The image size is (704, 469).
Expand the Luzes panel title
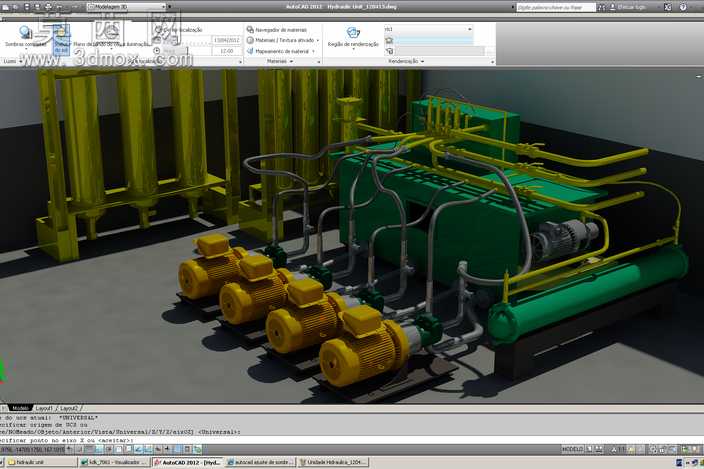tap(11, 61)
